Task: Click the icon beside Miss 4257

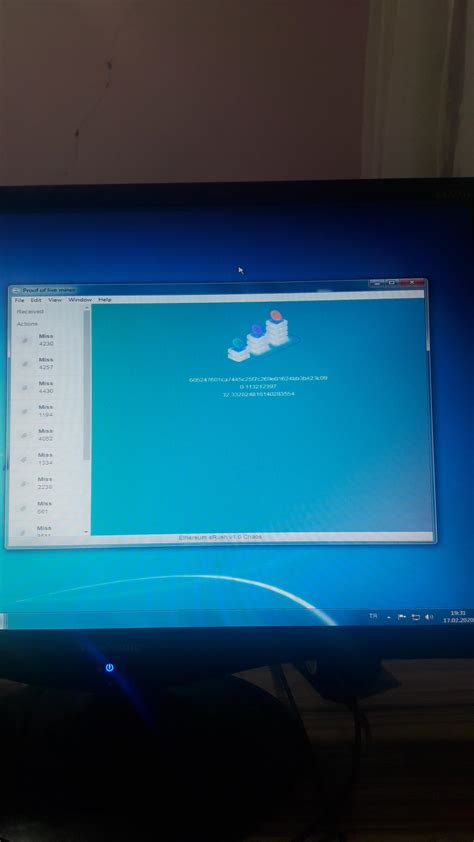Action: click(24, 364)
